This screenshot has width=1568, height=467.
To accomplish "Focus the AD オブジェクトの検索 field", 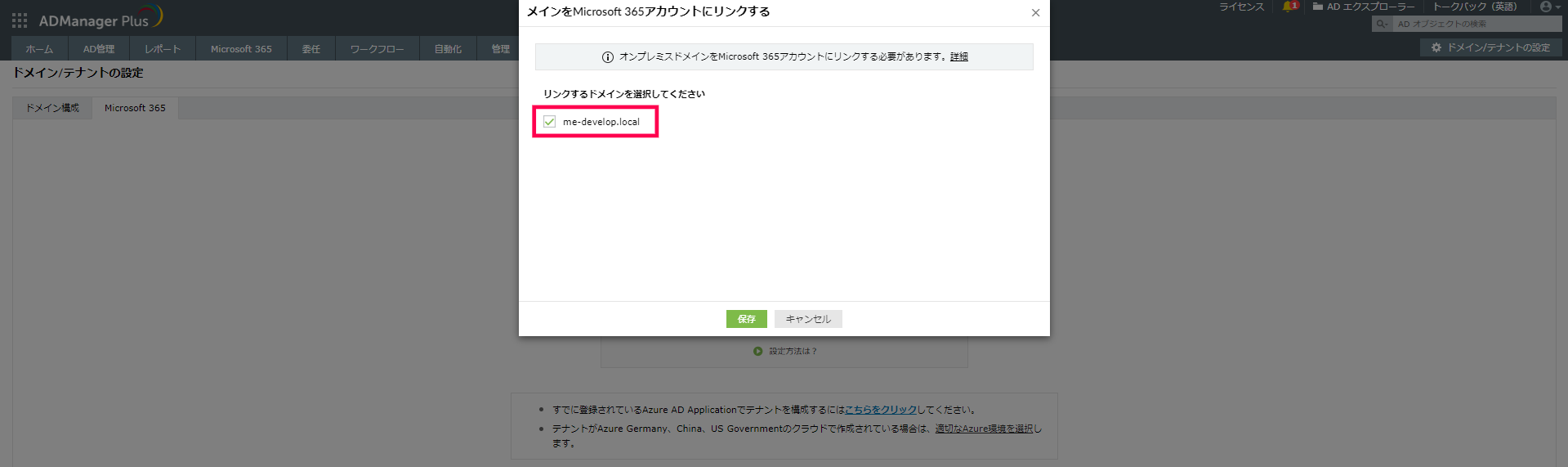I will pos(1477,24).
